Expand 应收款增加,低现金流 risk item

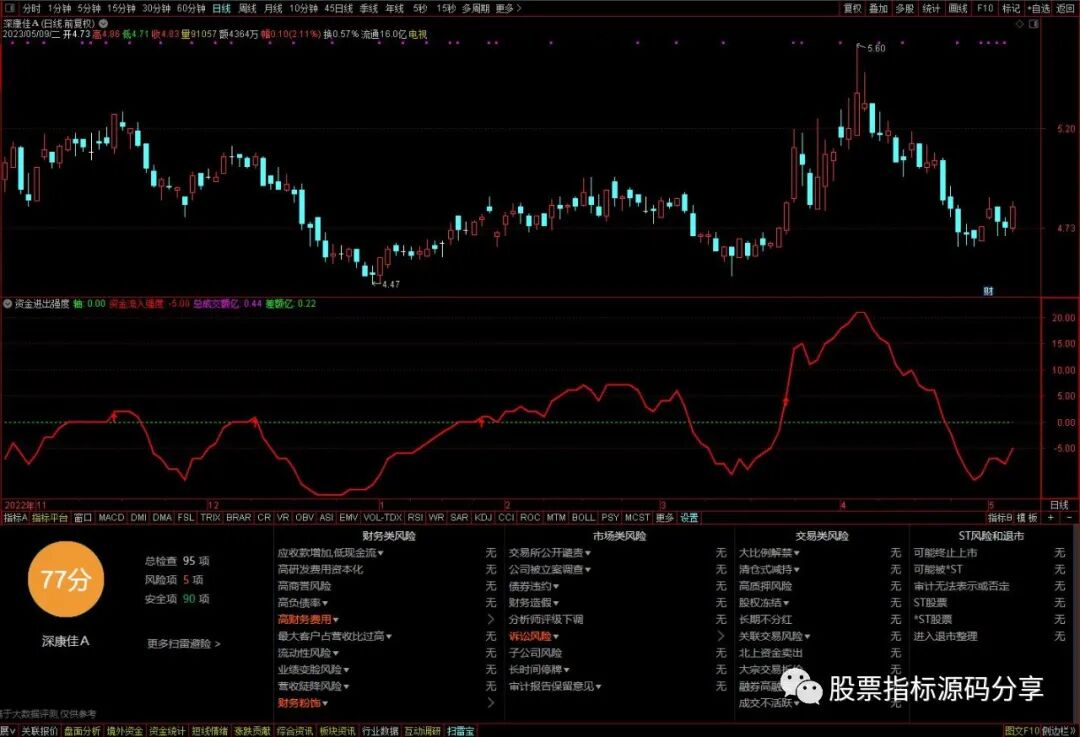(331, 552)
